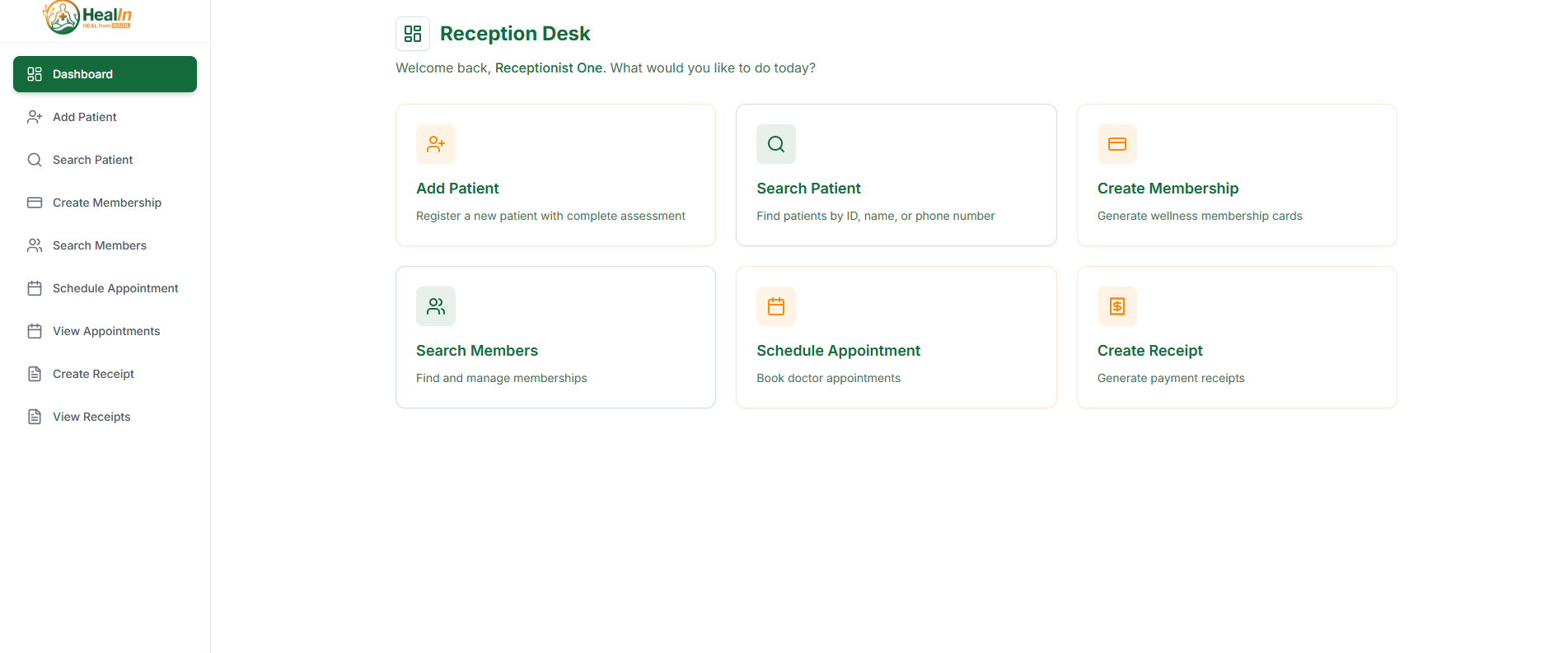
Task: Click the HealIn logo in the sidebar
Action: 87,17
